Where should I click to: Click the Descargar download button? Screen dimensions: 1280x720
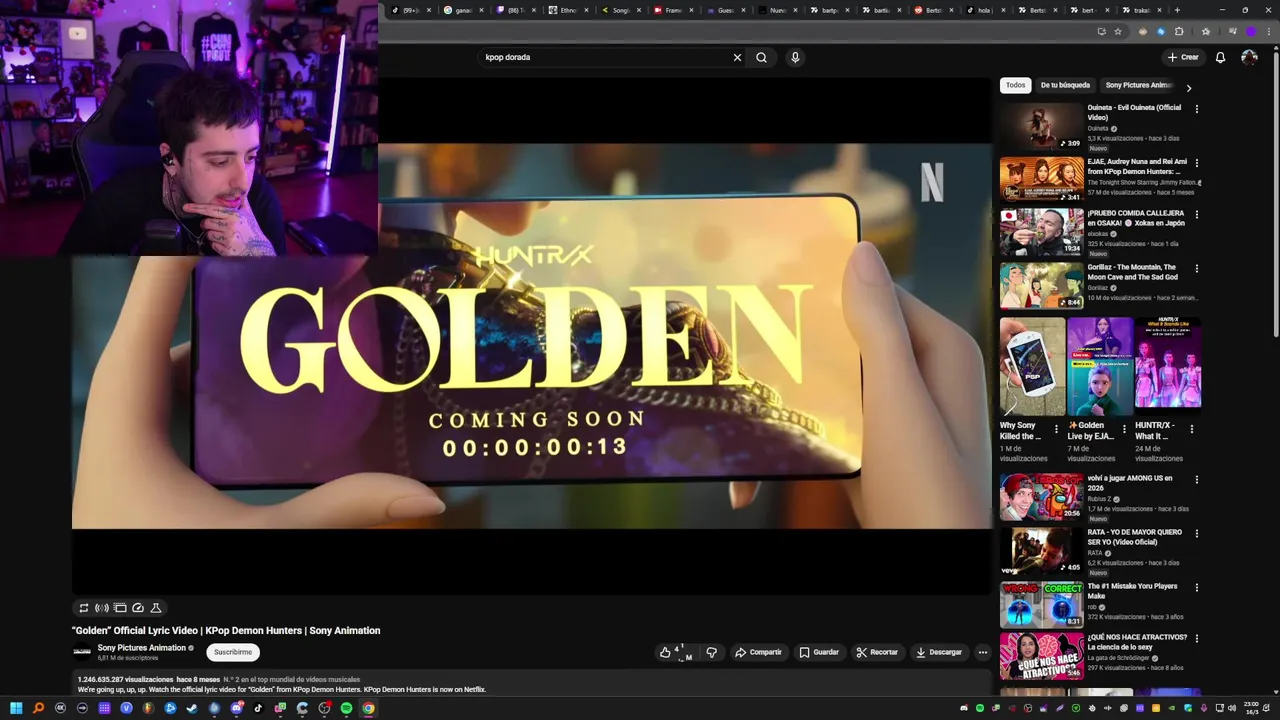click(939, 652)
